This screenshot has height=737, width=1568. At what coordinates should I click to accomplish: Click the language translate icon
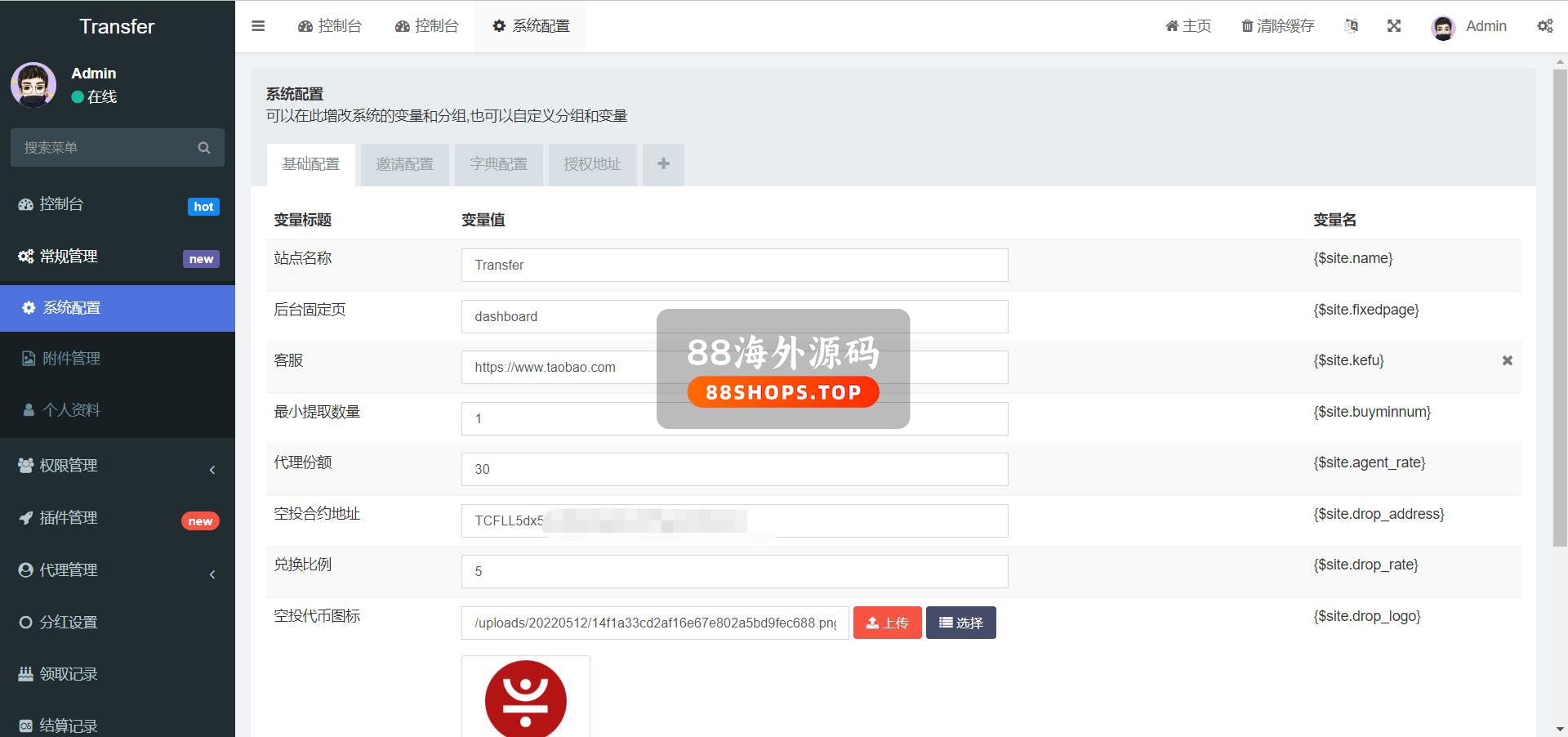1352,26
